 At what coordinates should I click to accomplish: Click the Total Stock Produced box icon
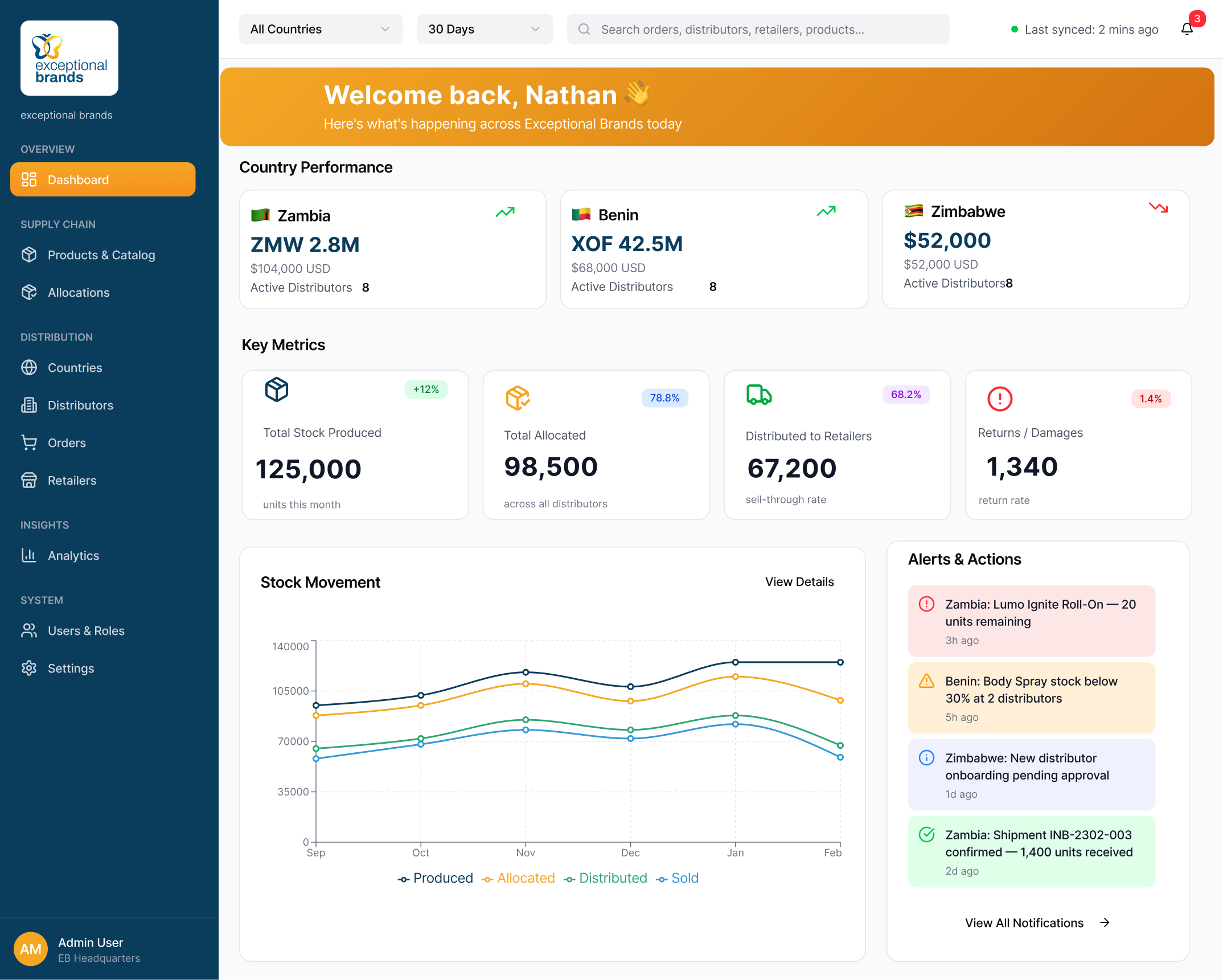(x=277, y=389)
